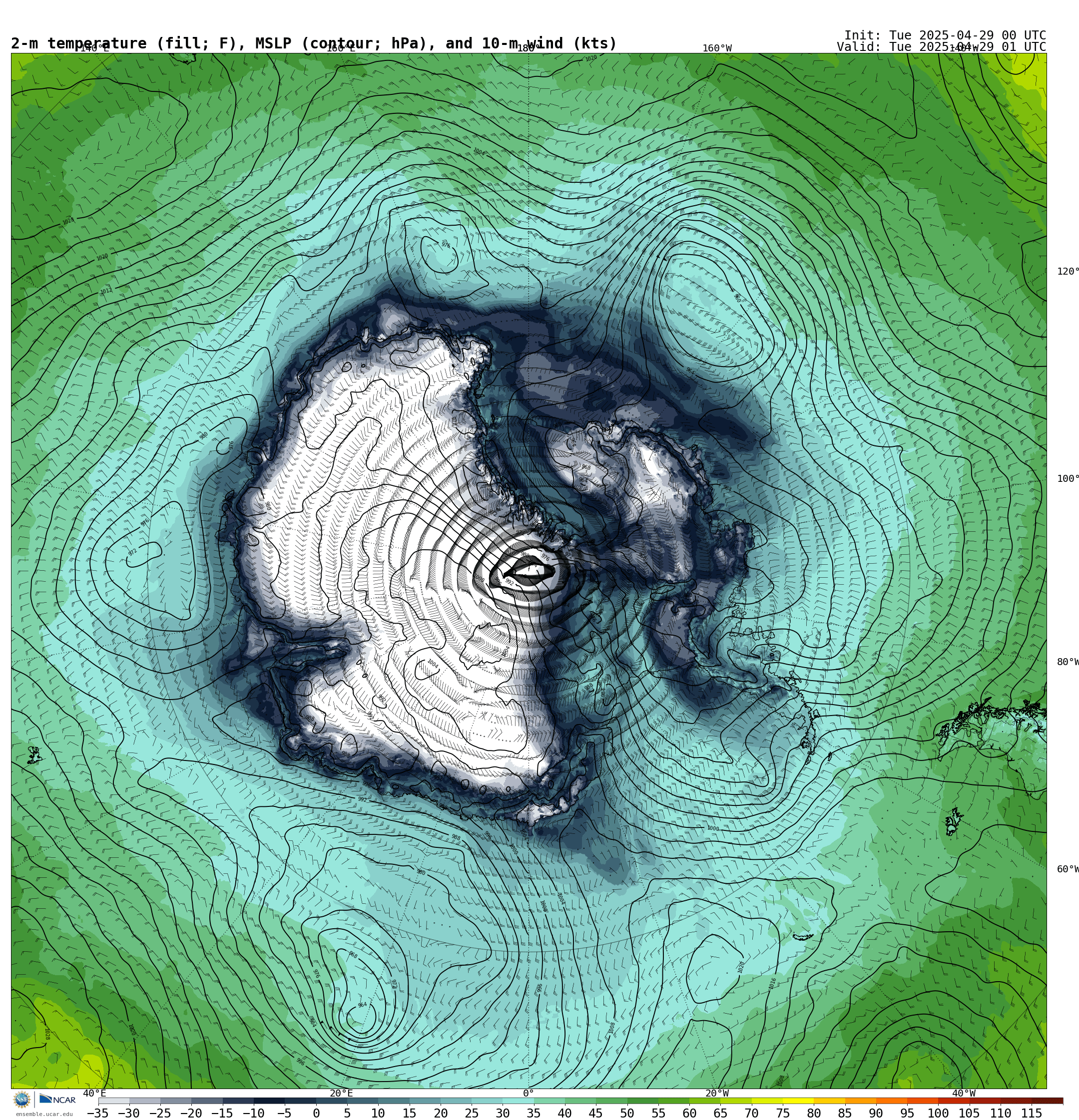Viewport: 1079px width, 1120px height.
Task: Pick the dark maroon swatch above 115
Action: (1047, 1101)
